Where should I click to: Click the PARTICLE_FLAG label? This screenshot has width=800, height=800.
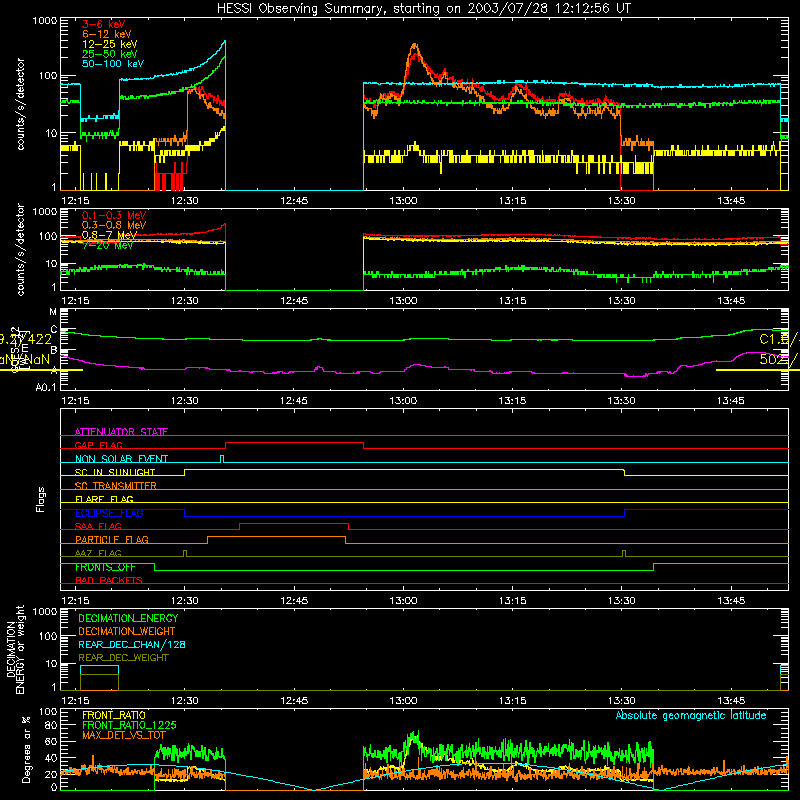(x=112, y=539)
